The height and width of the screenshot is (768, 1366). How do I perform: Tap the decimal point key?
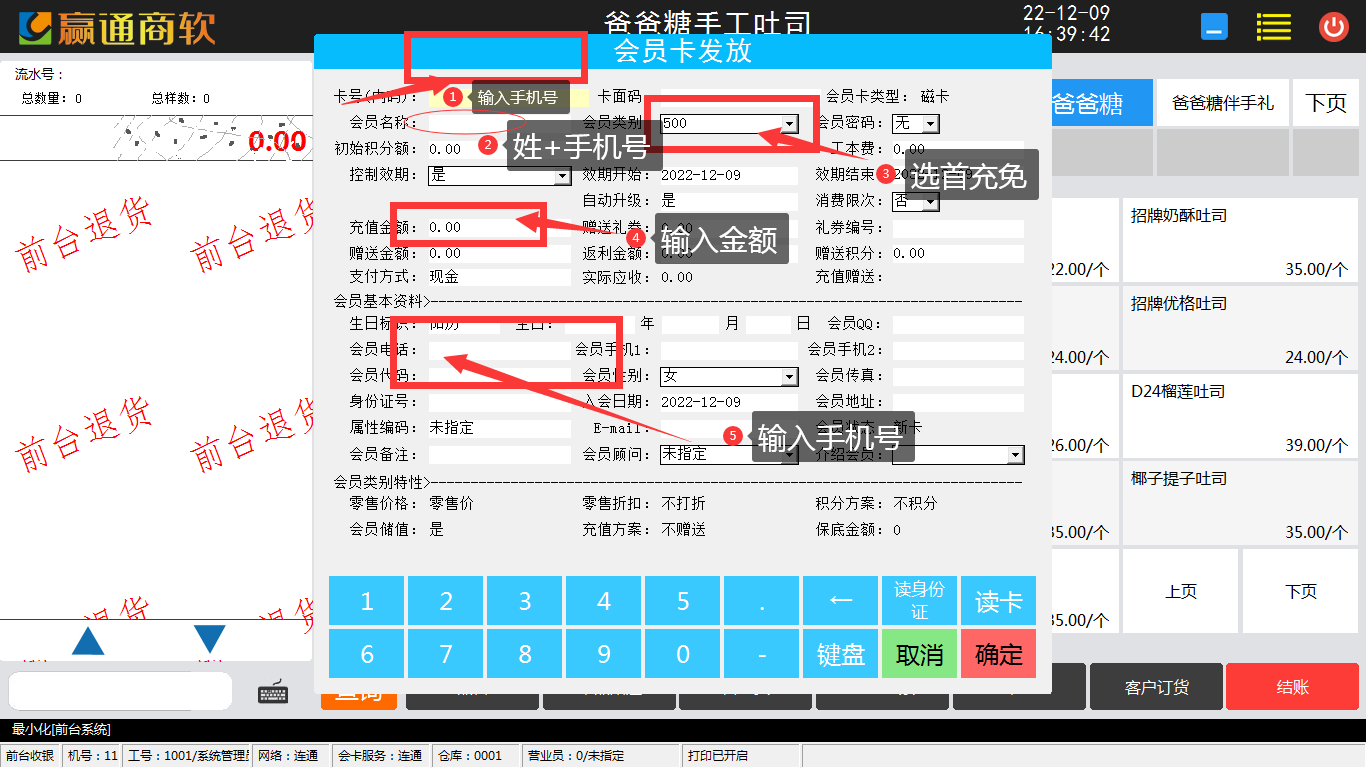click(762, 601)
